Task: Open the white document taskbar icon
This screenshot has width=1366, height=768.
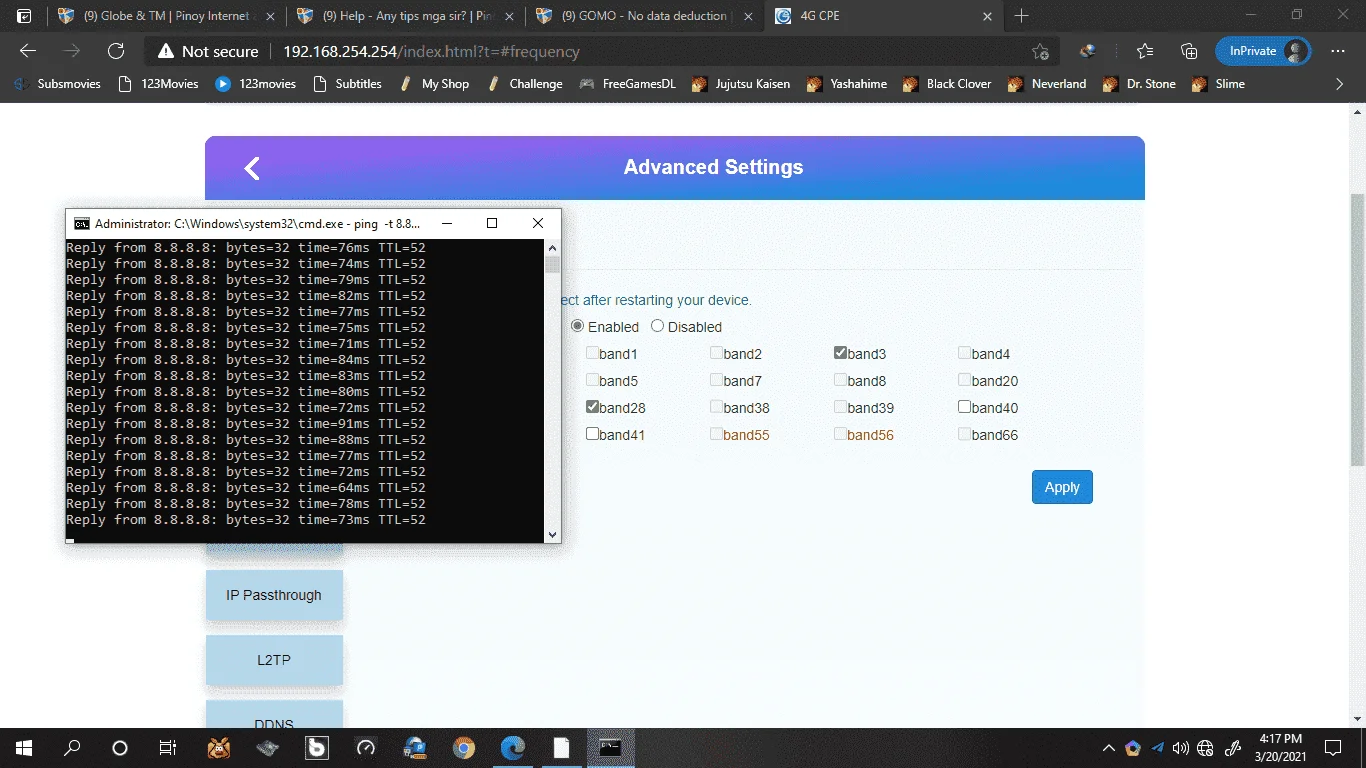Action: tap(561, 747)
